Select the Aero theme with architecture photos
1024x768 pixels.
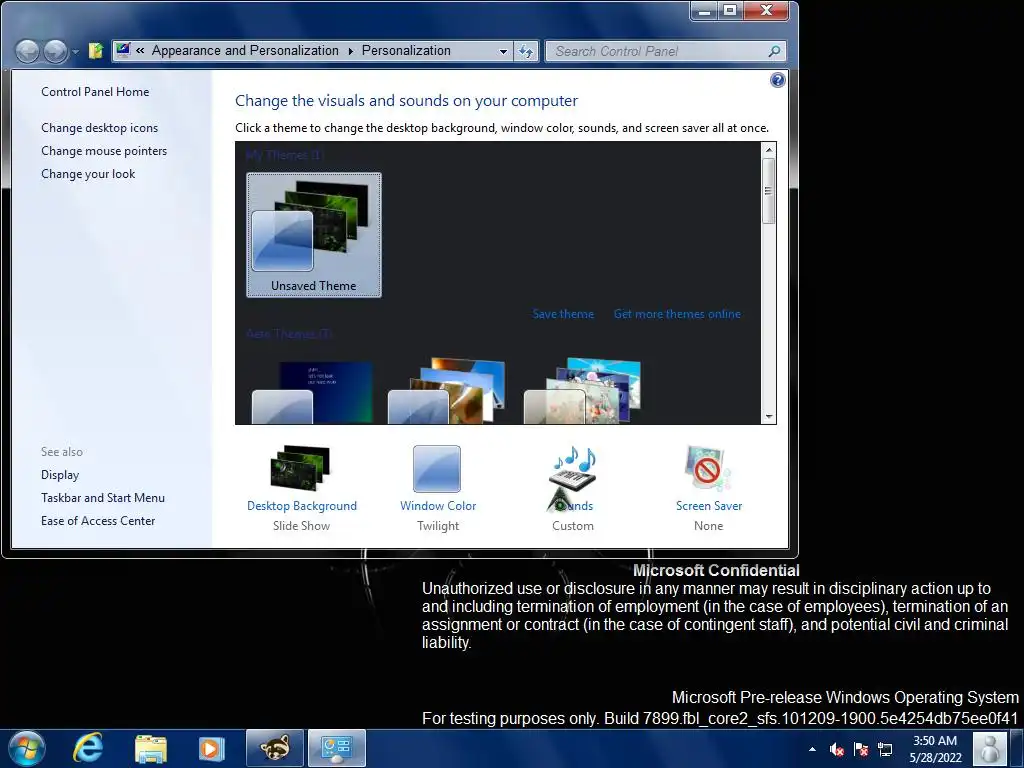click(x=448, y=392)
